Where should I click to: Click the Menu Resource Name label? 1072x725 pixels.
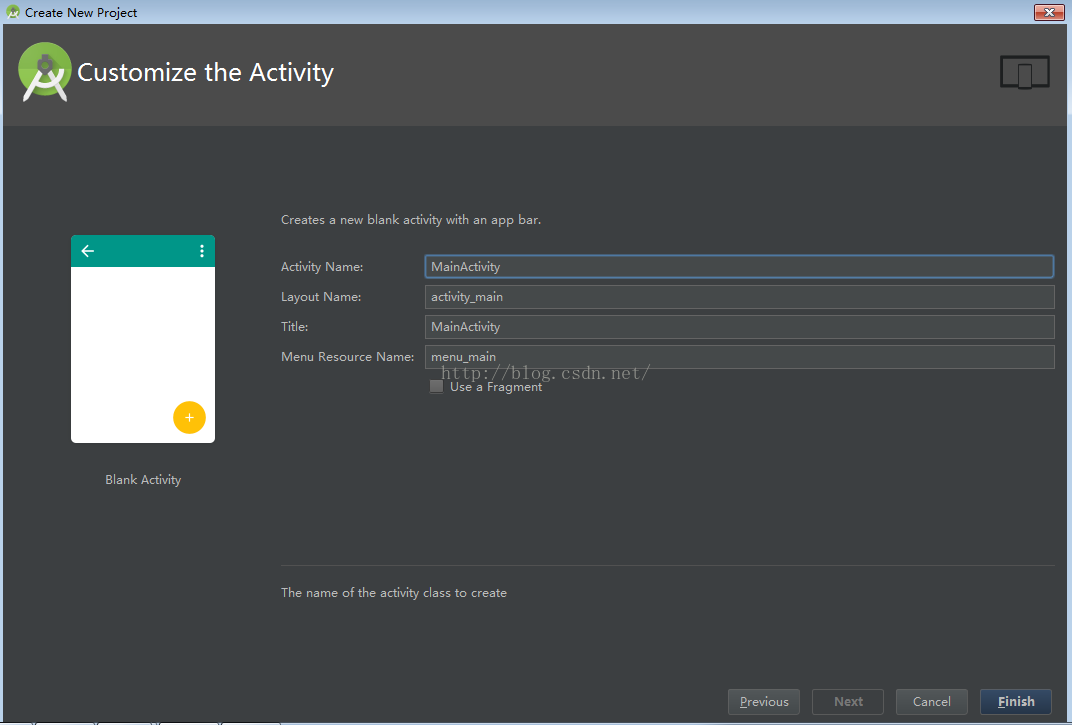click(x=347, y=357)
